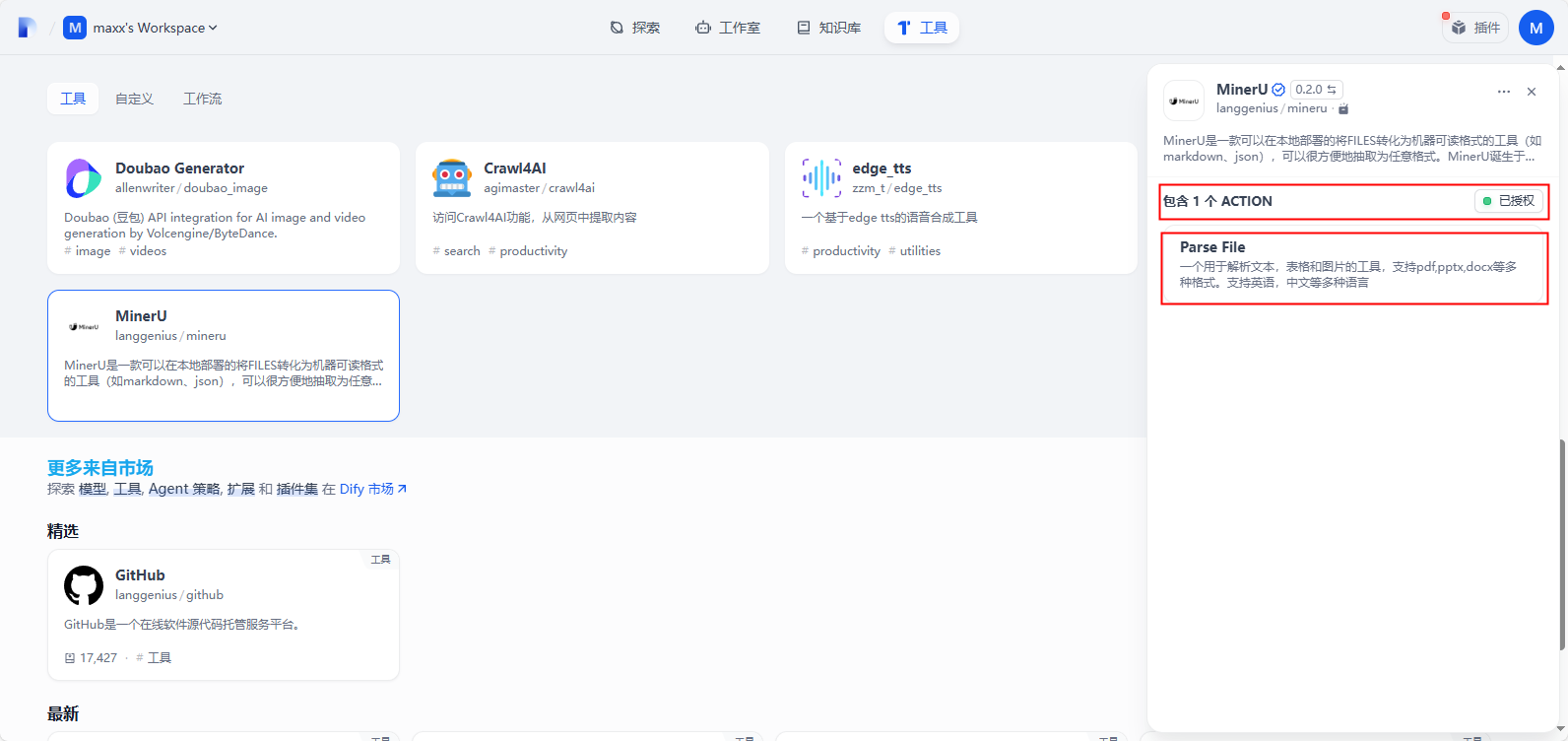1568x741 pixels.
Task: Open the 插件 (Plugins) button
Action: pyautogui.click(x=1475, y=28)
